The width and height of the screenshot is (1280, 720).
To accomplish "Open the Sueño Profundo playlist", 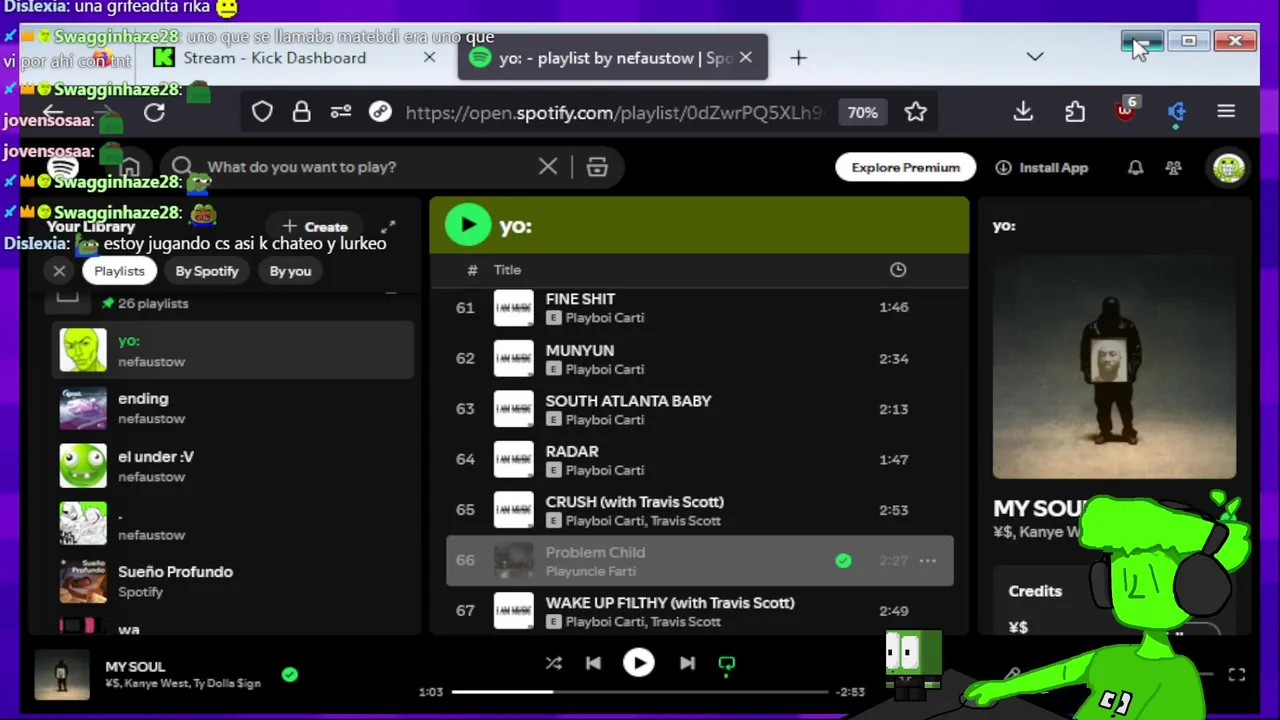I will pyautogui.click(x=233, y=581).
